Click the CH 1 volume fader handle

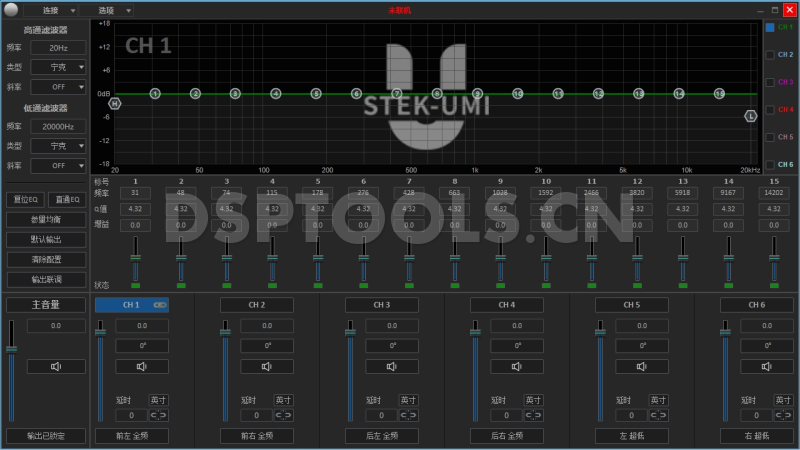coord(101,333)
